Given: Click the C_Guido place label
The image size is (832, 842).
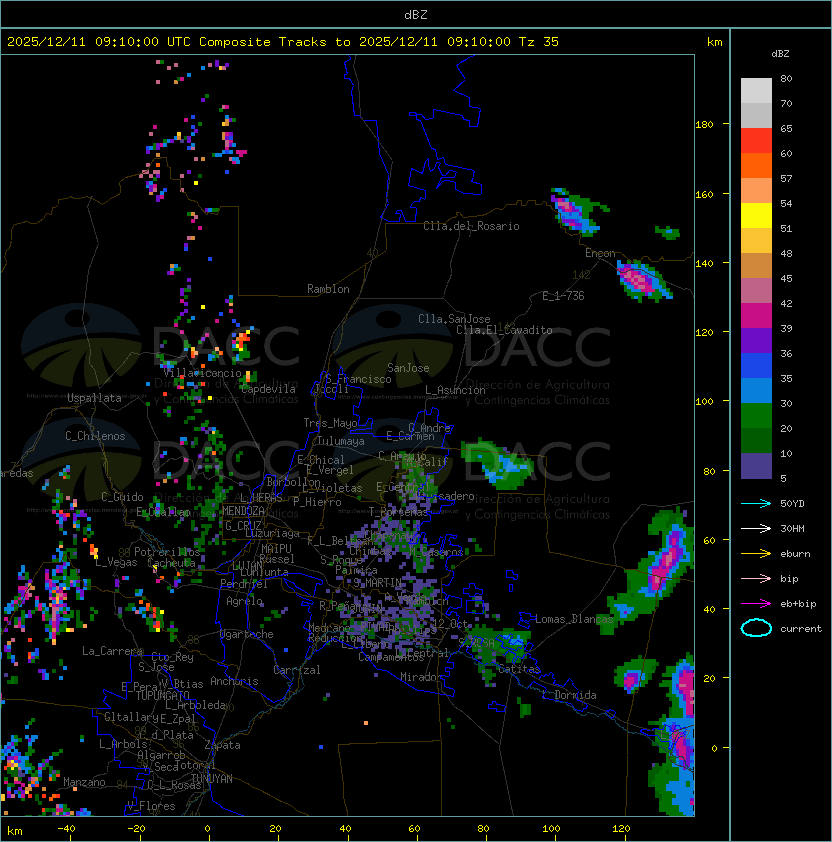Looking at the screenshot, I should click(x=122, y=497).
